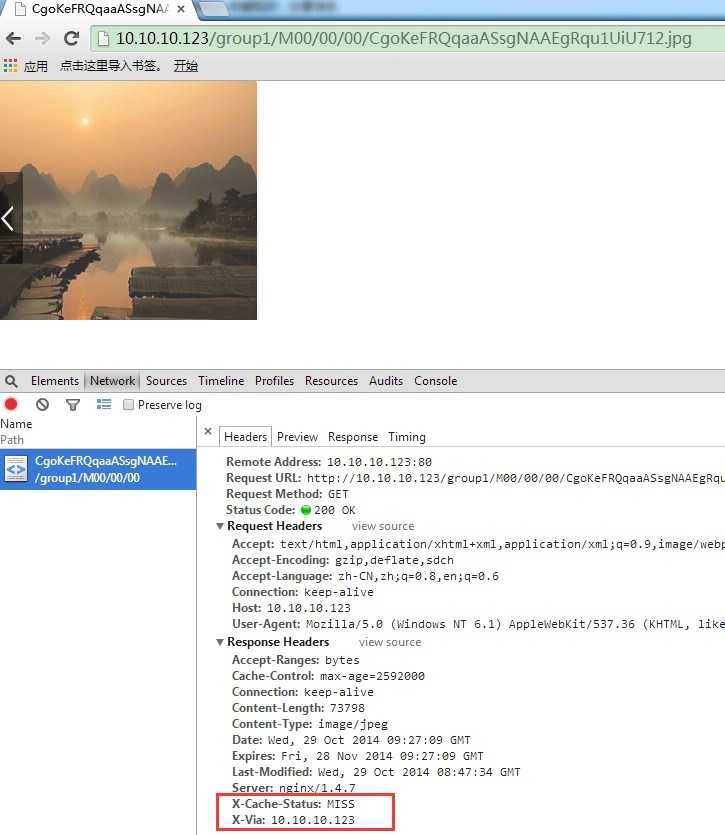Click the User-Agent header value

515,624
